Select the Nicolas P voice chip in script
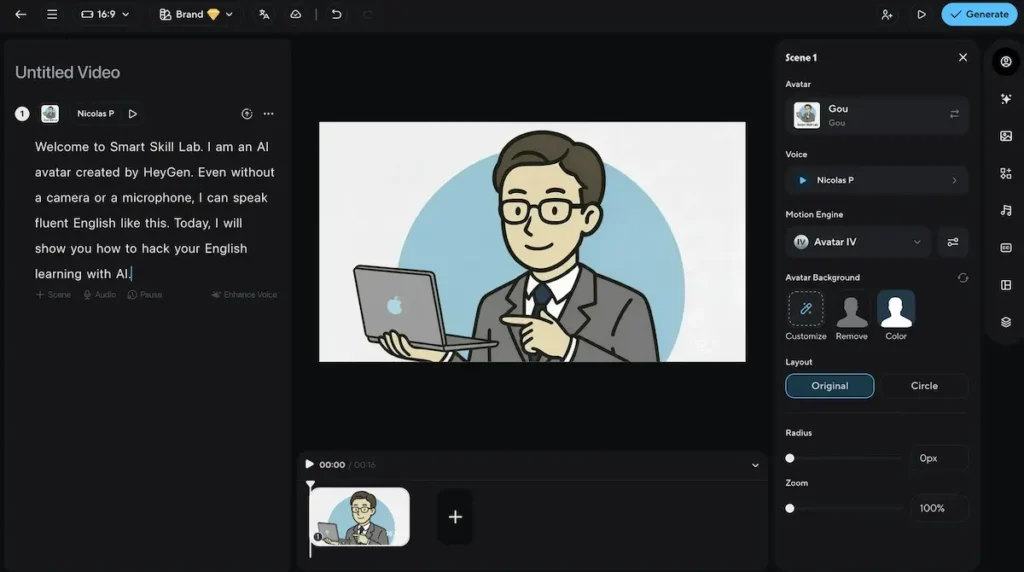Viewport: 1024px width, 572px height. point(95,114)
